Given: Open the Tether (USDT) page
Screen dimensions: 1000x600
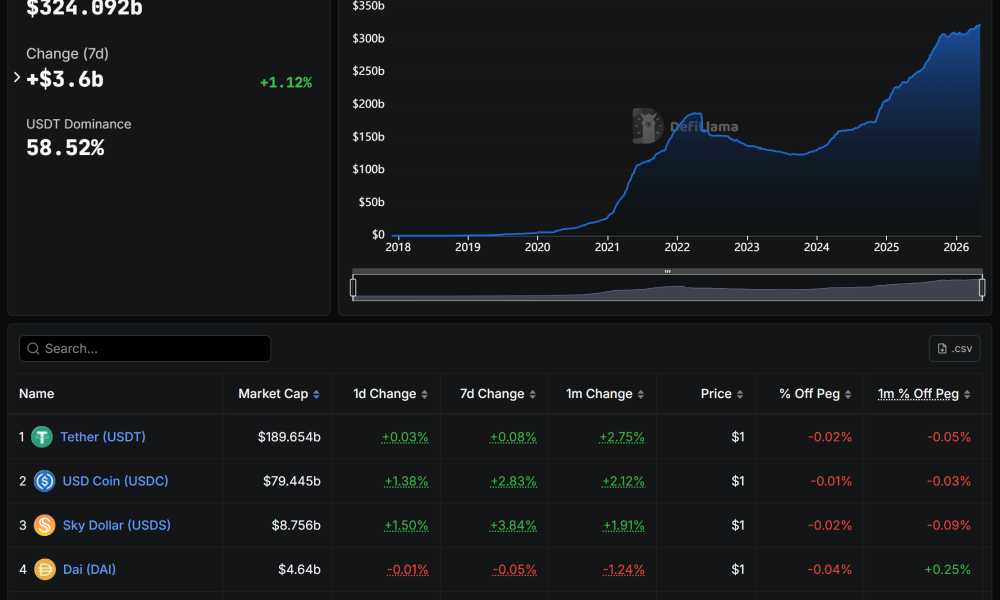Looking at the screenshot, I should coord(103,437).
